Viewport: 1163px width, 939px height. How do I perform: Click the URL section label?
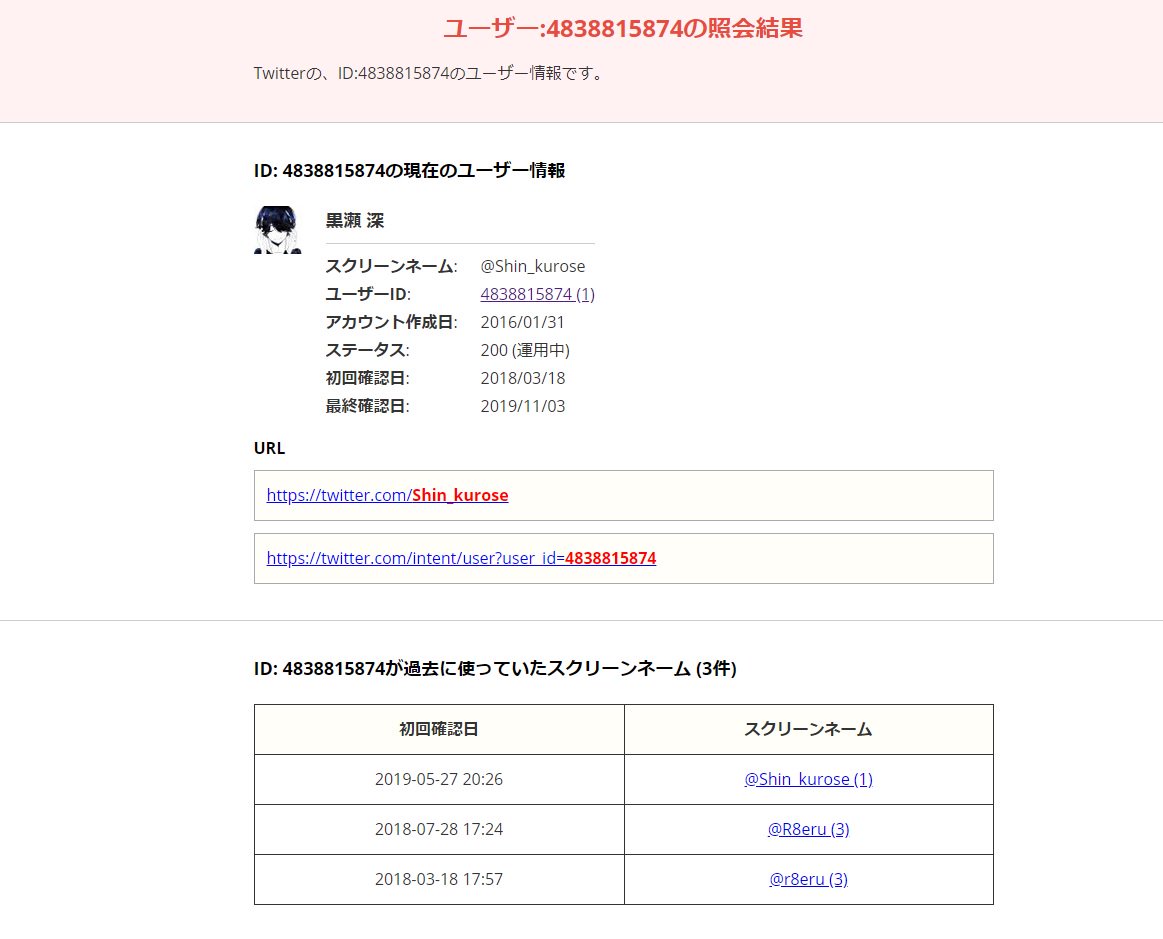click(269, 448)
